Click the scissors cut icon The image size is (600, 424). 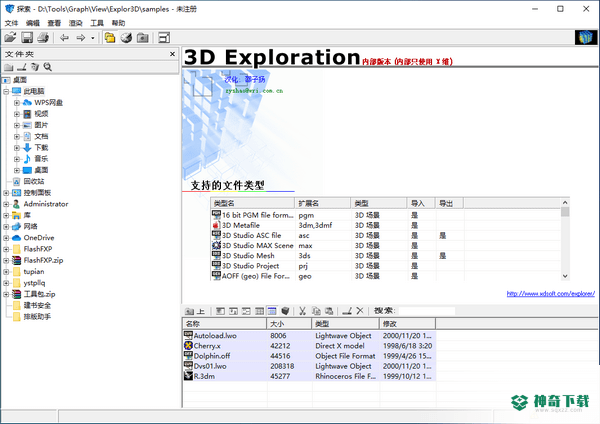pos(302,311)
